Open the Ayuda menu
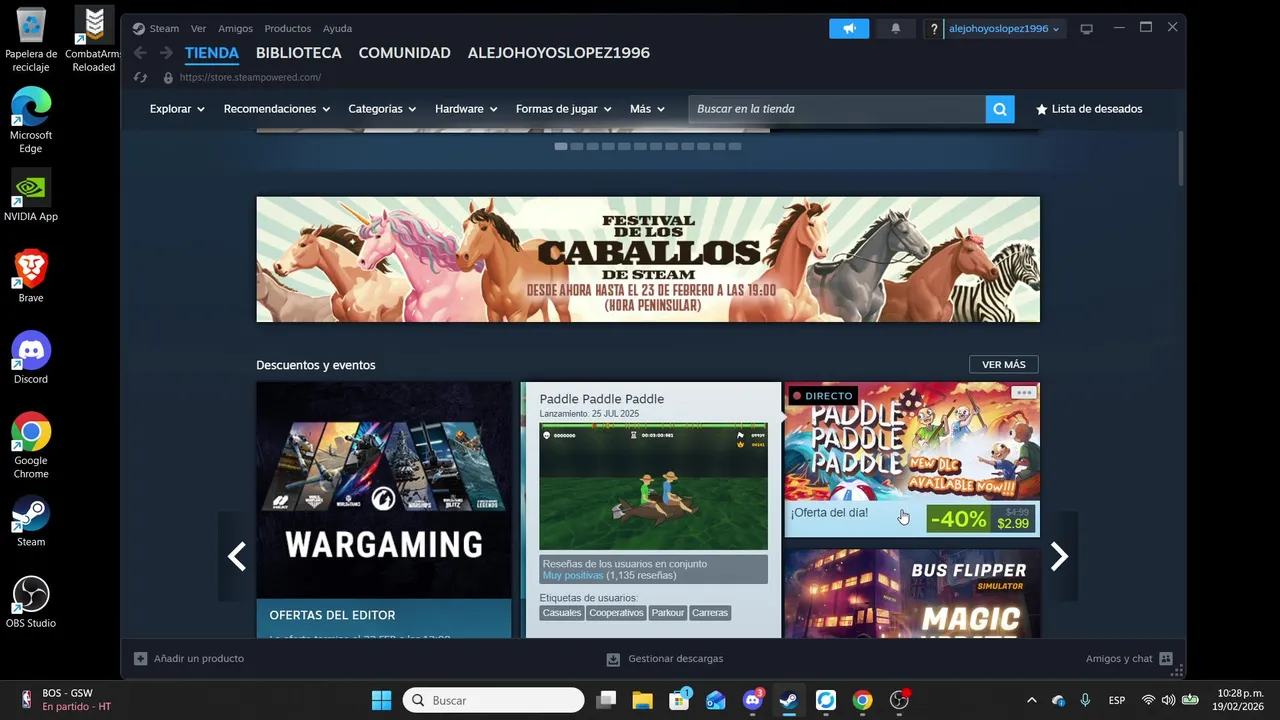The width and height of the screenshot is (1280, 720). point(337,28)
